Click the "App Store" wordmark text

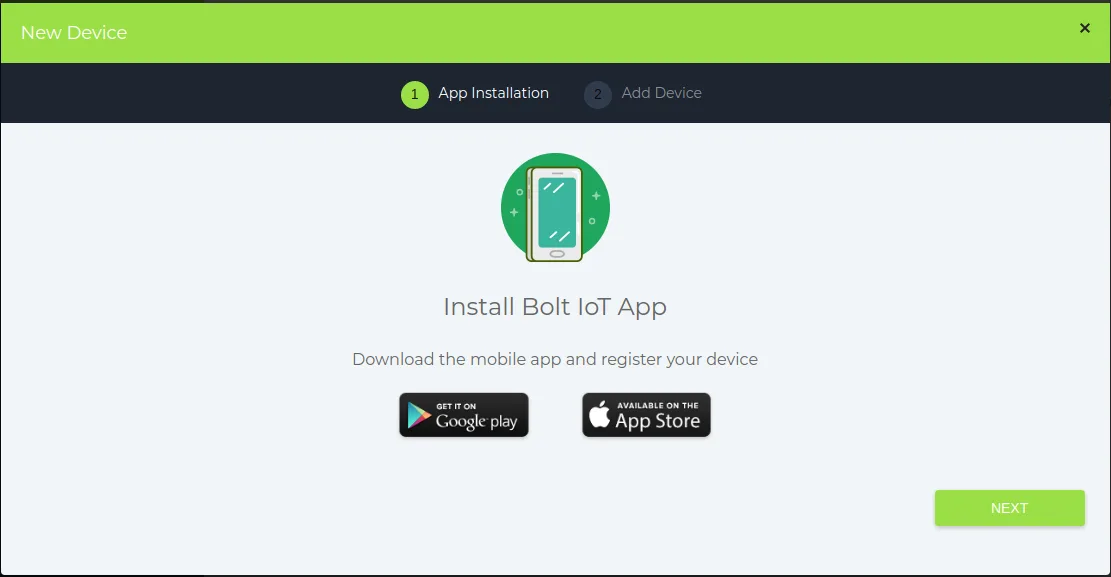[x=658, y=421]
